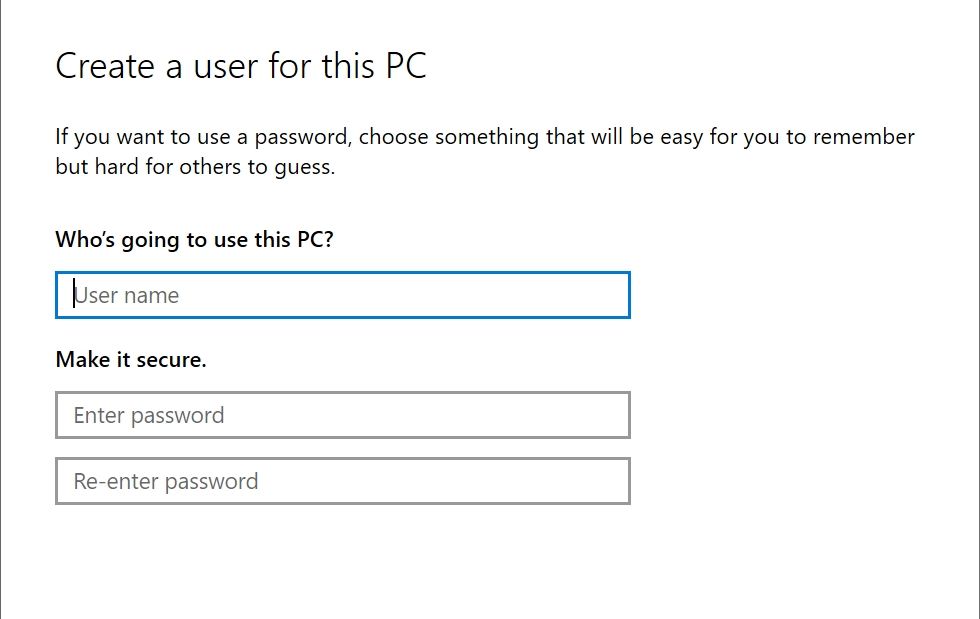Click the right end of the Re-enter password field
Screen dimensions: 980x619
coord(610,481)
